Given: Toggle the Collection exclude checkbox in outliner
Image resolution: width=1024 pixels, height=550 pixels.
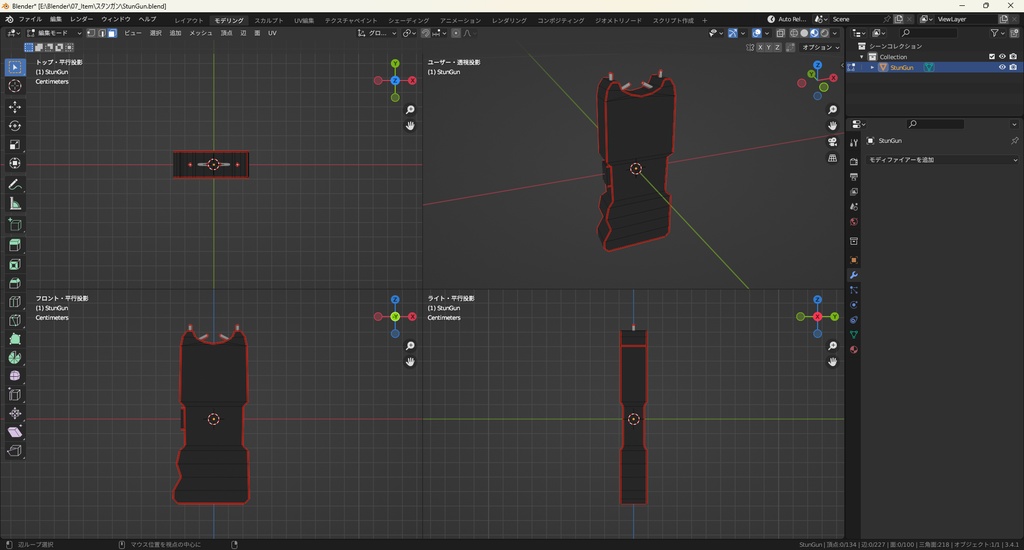Looking at the screenshot, I should pyautogui.click(x=992, y=56).
